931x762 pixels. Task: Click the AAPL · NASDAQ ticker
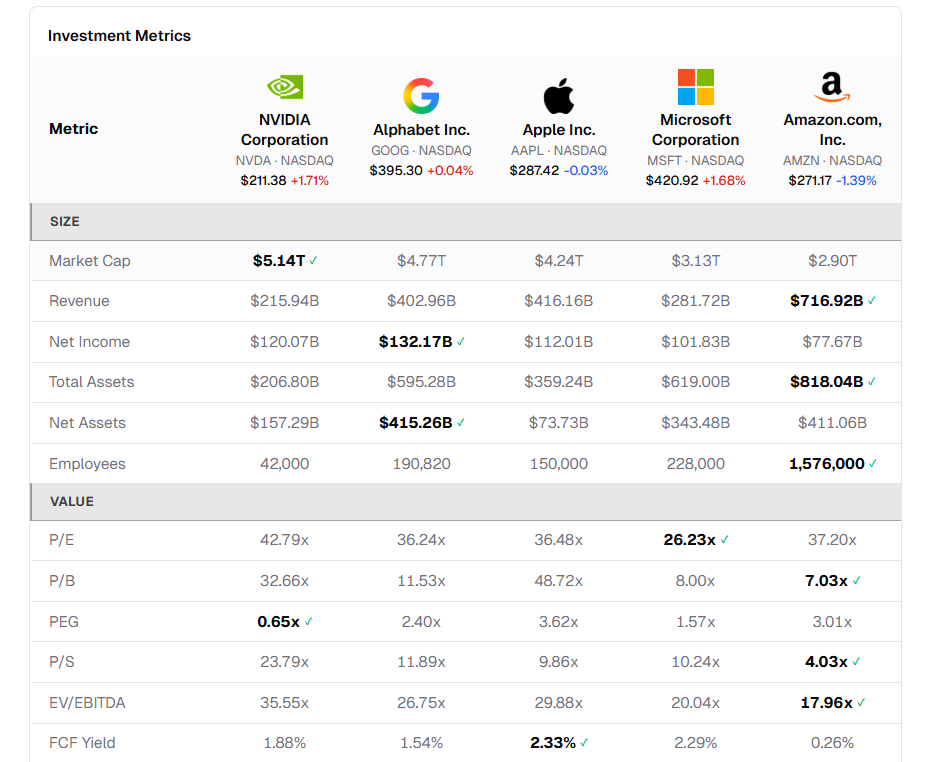(x=559, y=150)
